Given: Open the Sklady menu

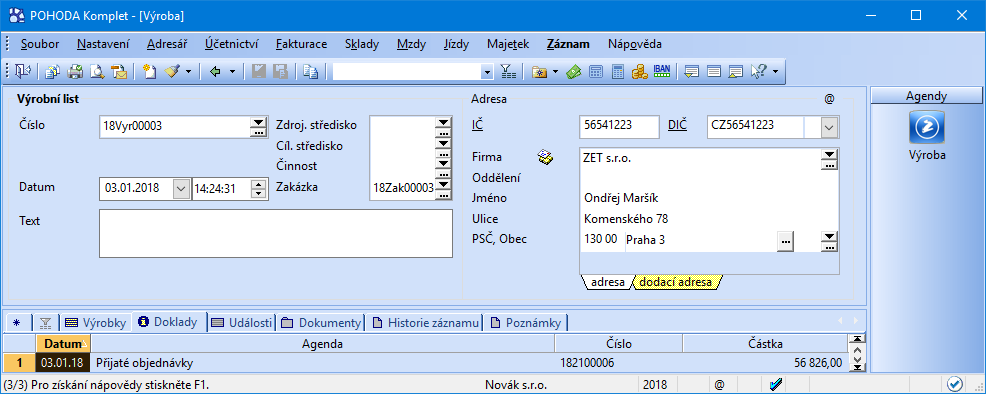Looking at the screenshot, I should (362, 44).
